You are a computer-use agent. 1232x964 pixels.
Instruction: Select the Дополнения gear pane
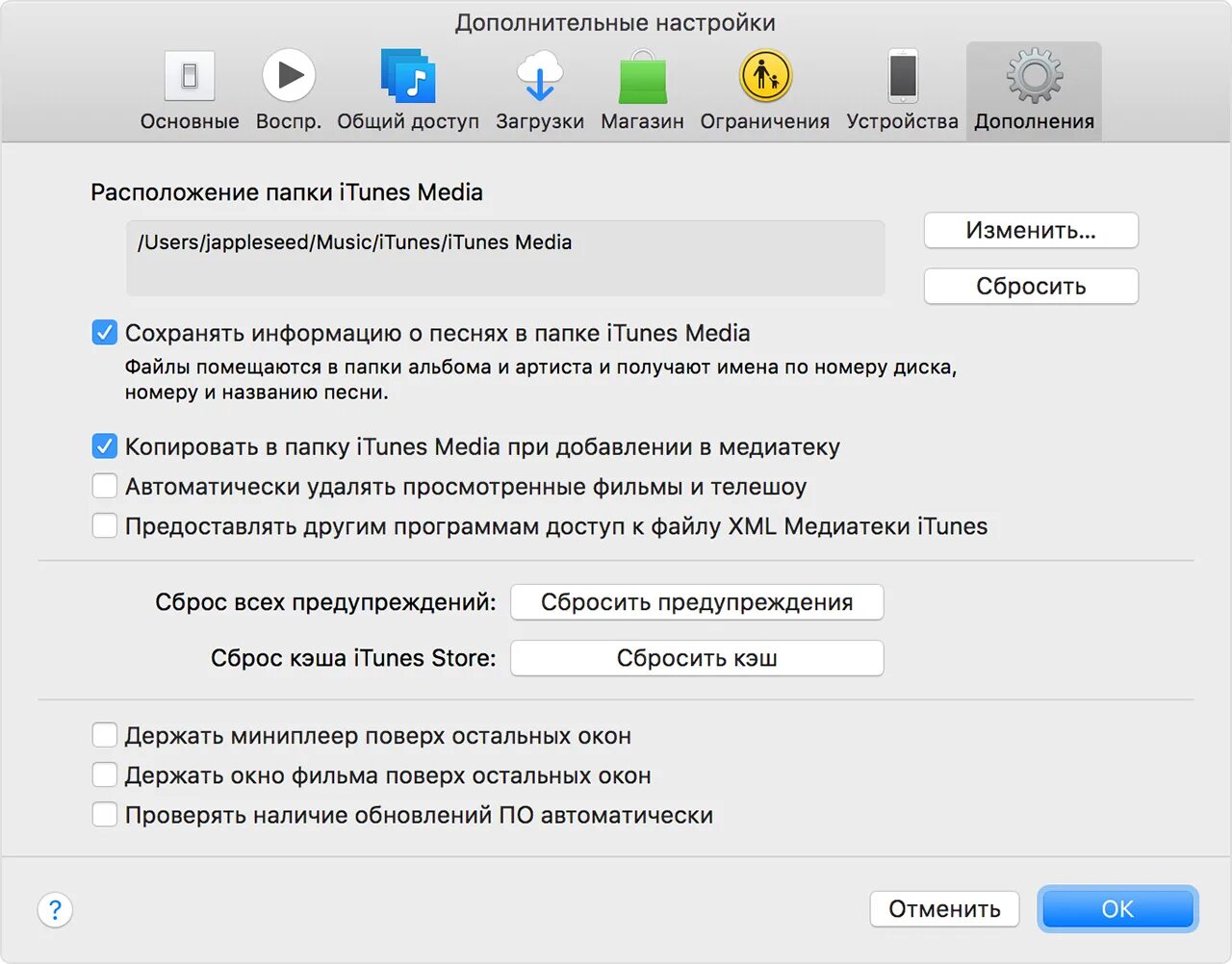[1034, 92]
